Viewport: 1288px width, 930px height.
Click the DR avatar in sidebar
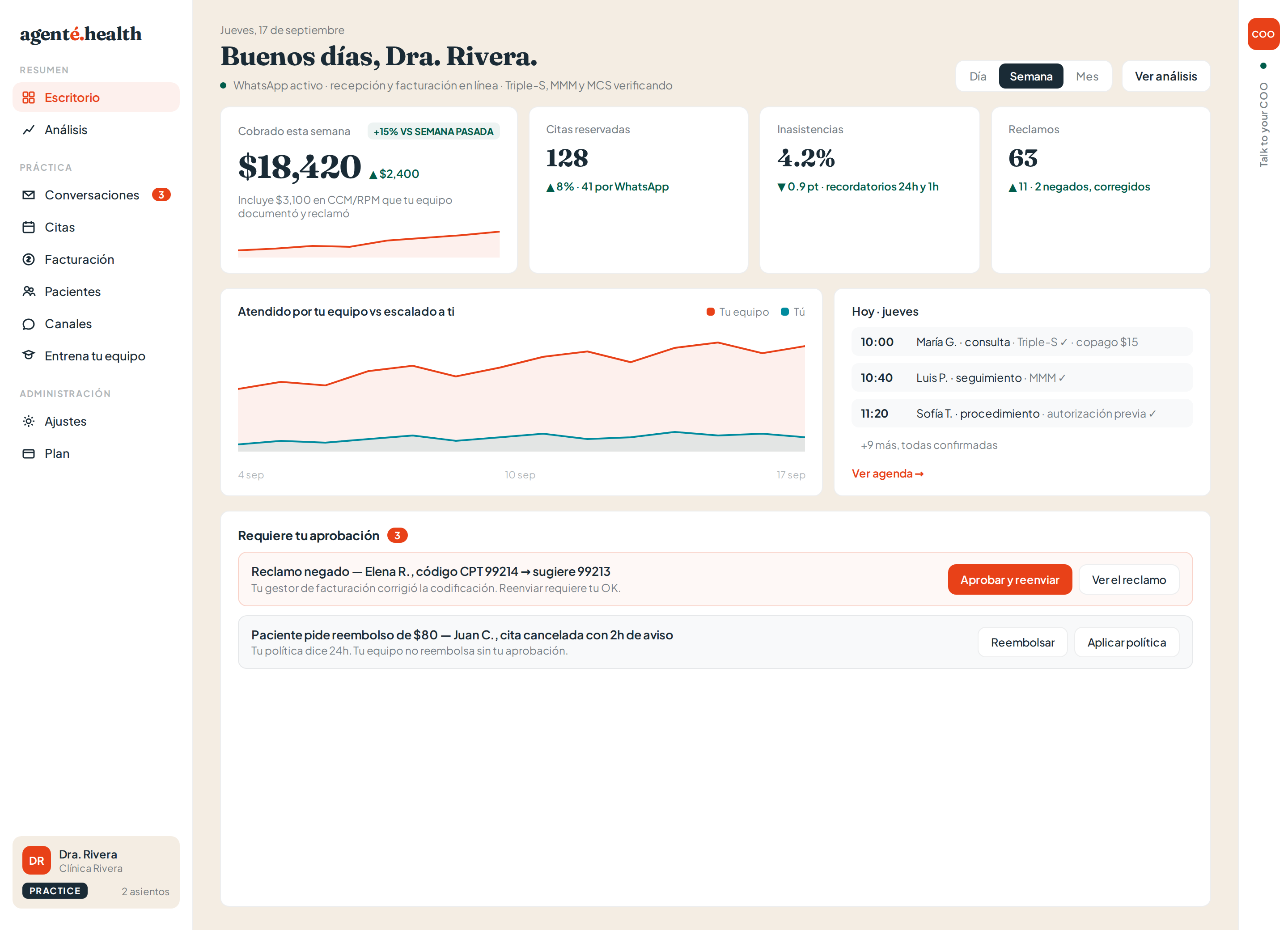[36, 861]
